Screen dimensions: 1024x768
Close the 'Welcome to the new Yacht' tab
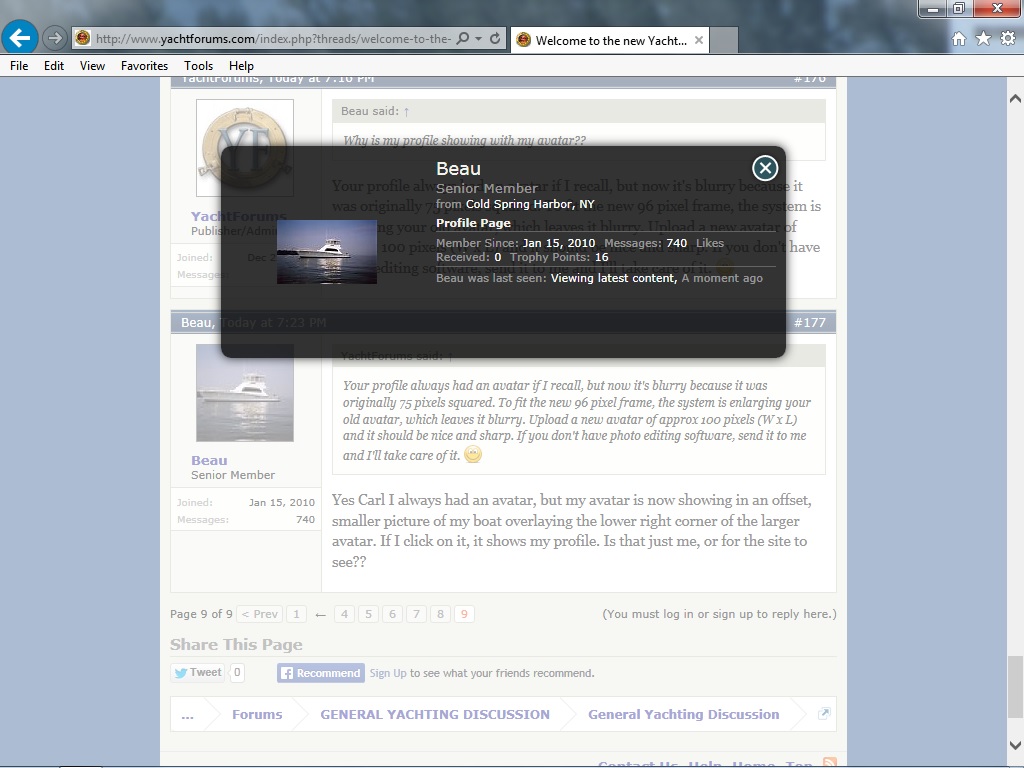tap(699, 40)
